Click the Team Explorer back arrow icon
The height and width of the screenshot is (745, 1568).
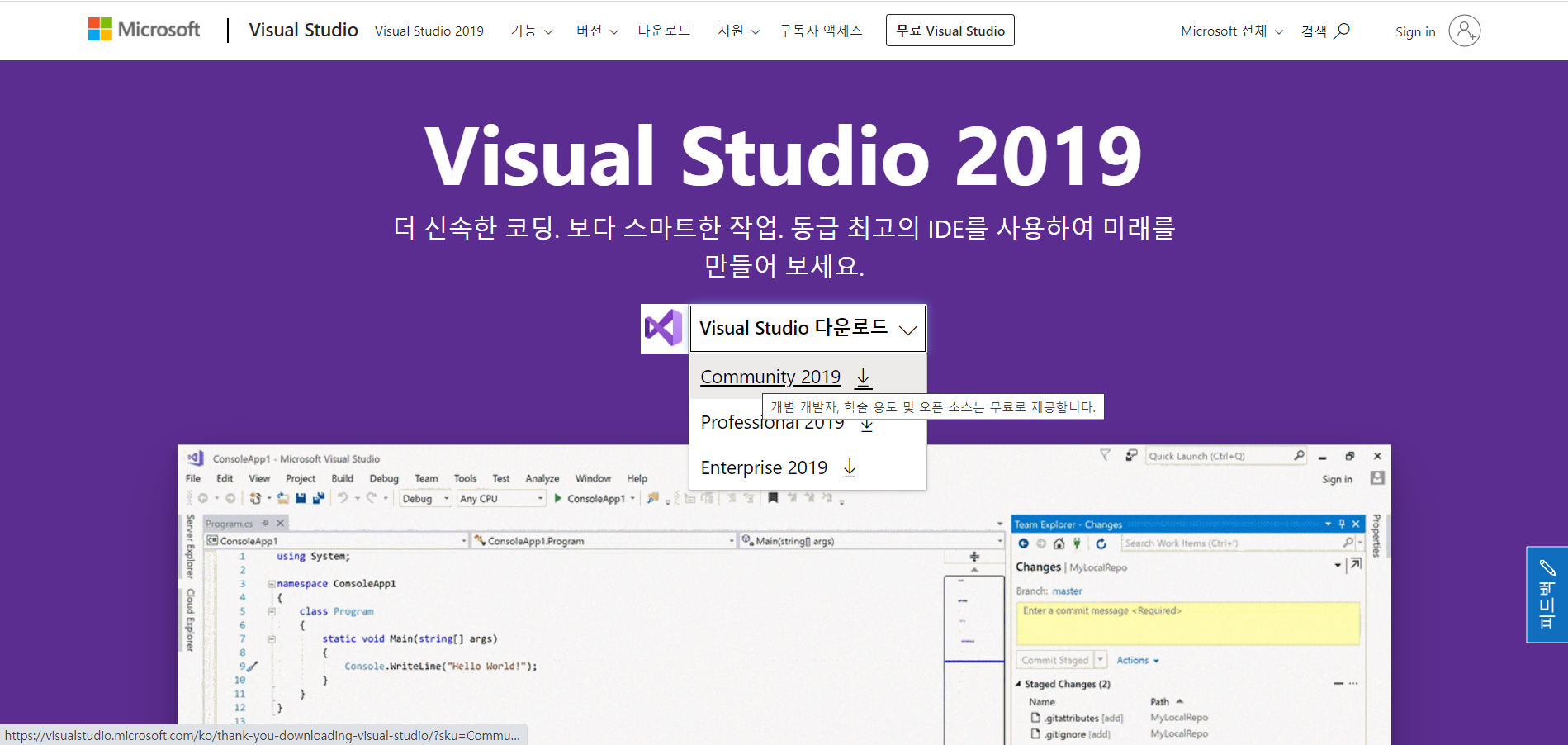click(x=1024, y=543)
